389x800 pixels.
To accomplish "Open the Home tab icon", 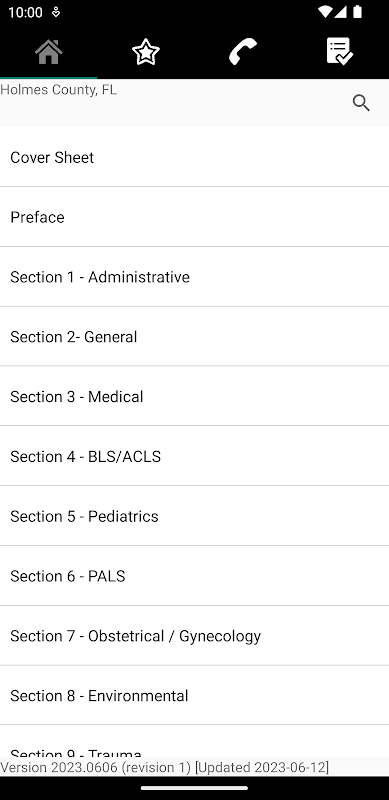I will coord(48,52).
